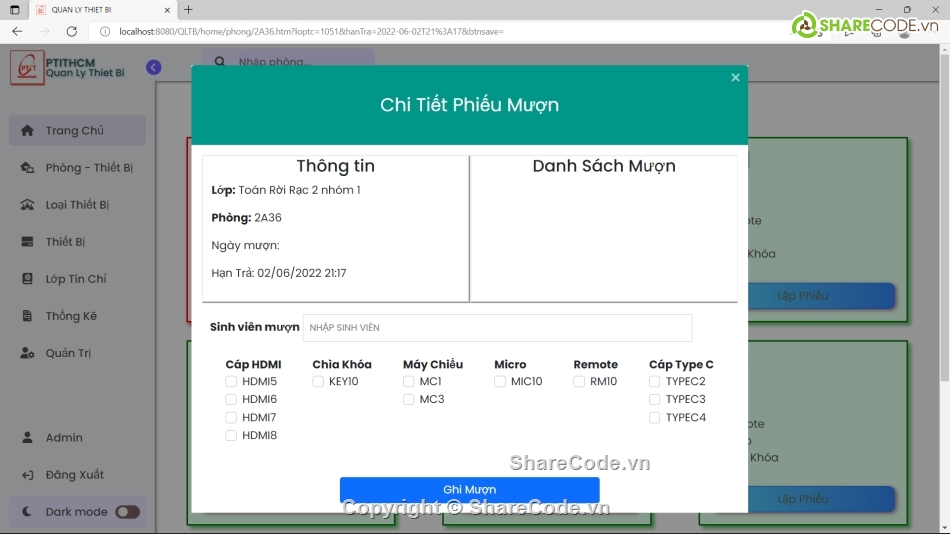The height and width of the screenshot is (534, 950).
Task: Click the Đăng Xuất logout icon
Action: (27, 475)
